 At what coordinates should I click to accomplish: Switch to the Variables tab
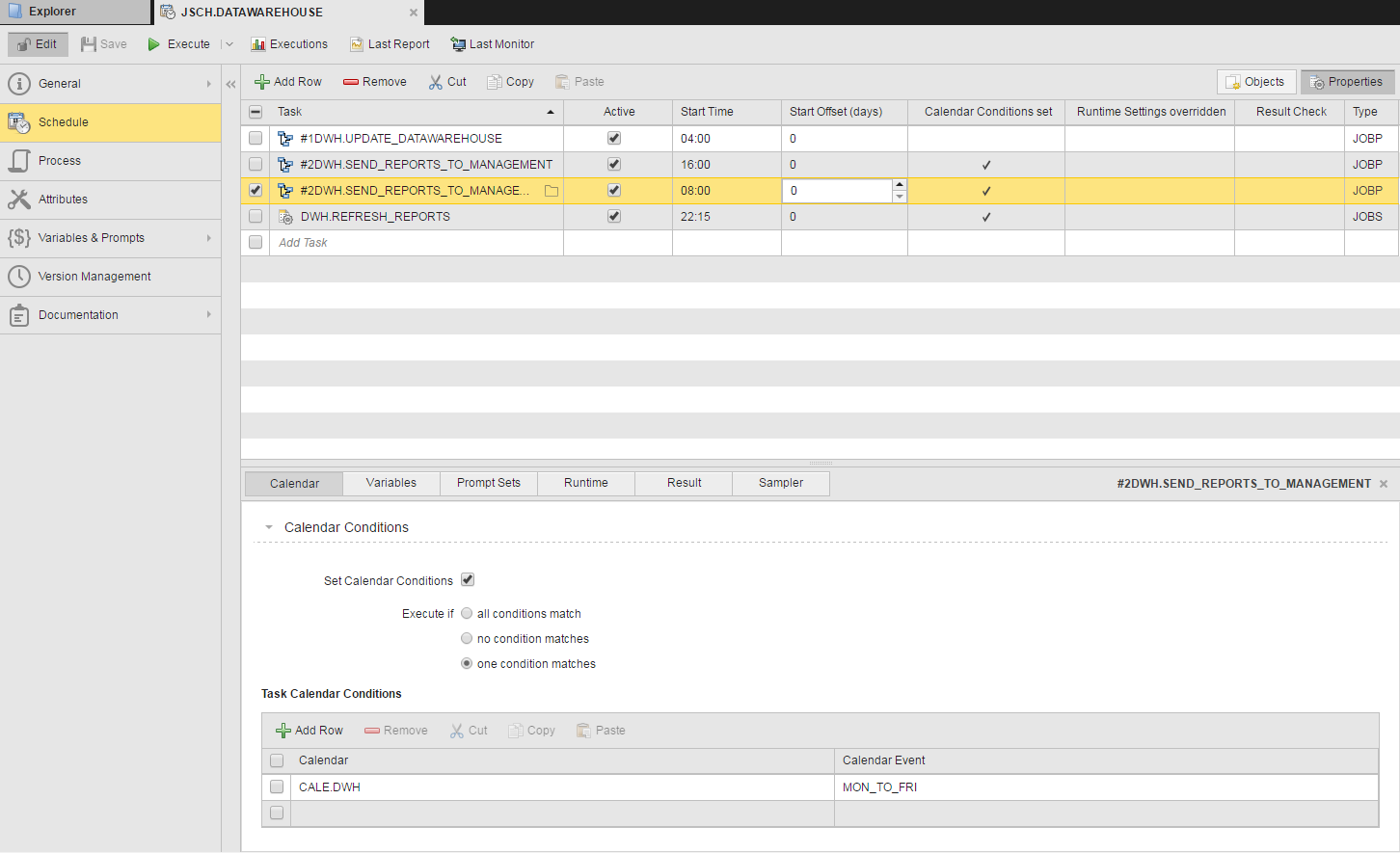(x=391, y=483)
